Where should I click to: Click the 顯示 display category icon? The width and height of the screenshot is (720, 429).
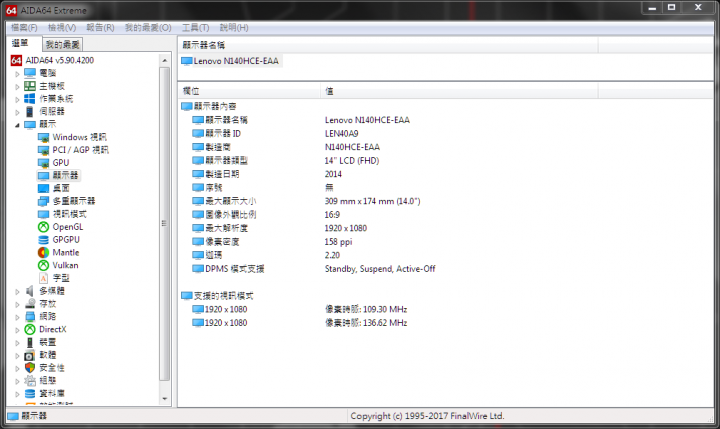click(x=30, y=124)
